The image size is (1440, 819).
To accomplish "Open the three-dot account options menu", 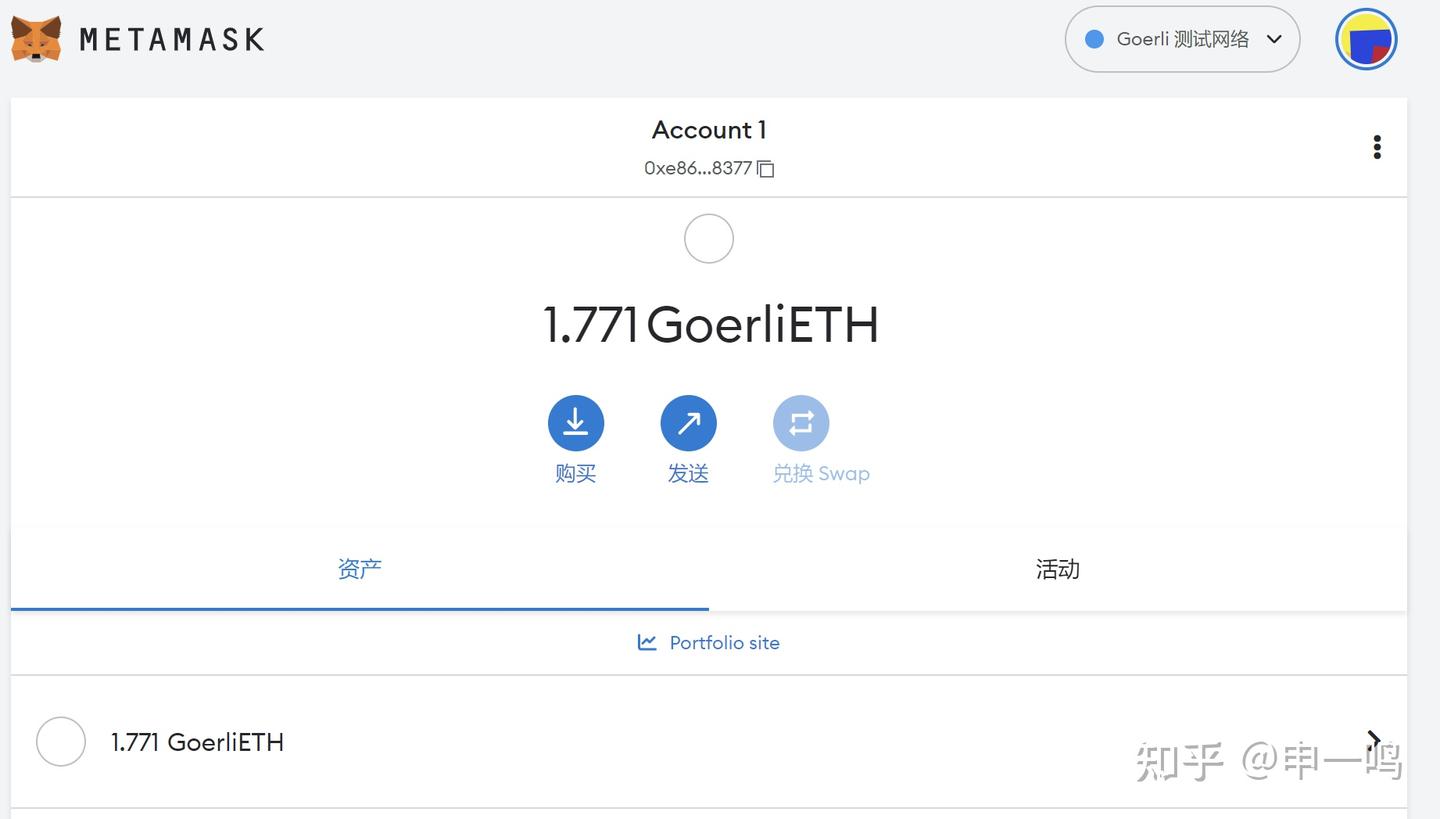I will 1377,147.
